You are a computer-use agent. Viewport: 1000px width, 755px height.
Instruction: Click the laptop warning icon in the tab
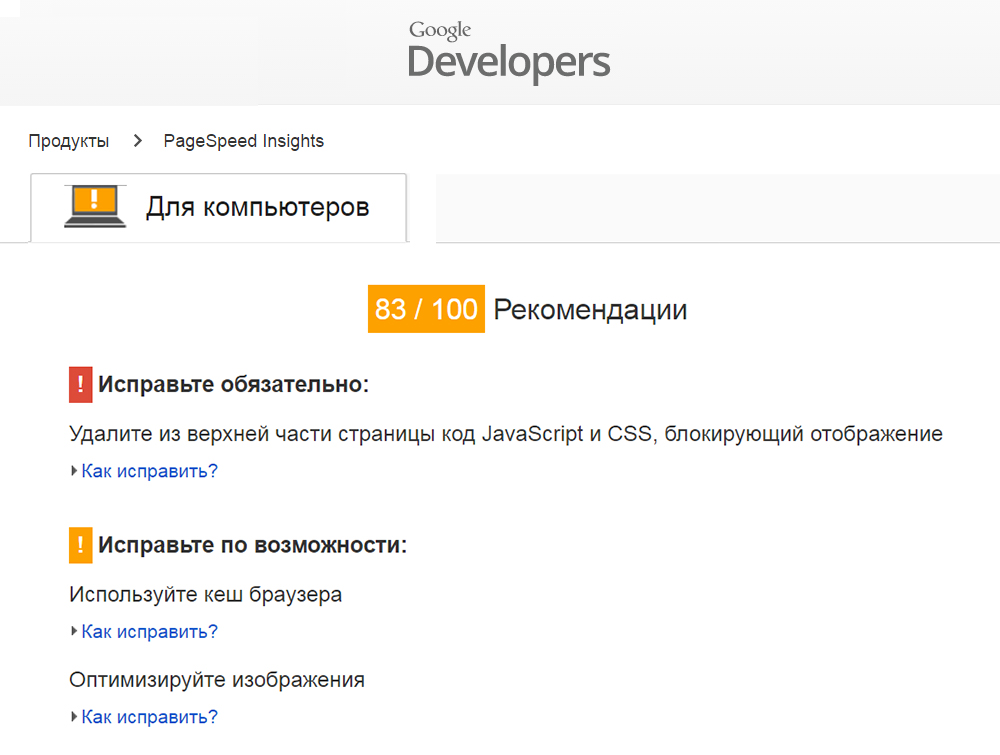(95, 207)
